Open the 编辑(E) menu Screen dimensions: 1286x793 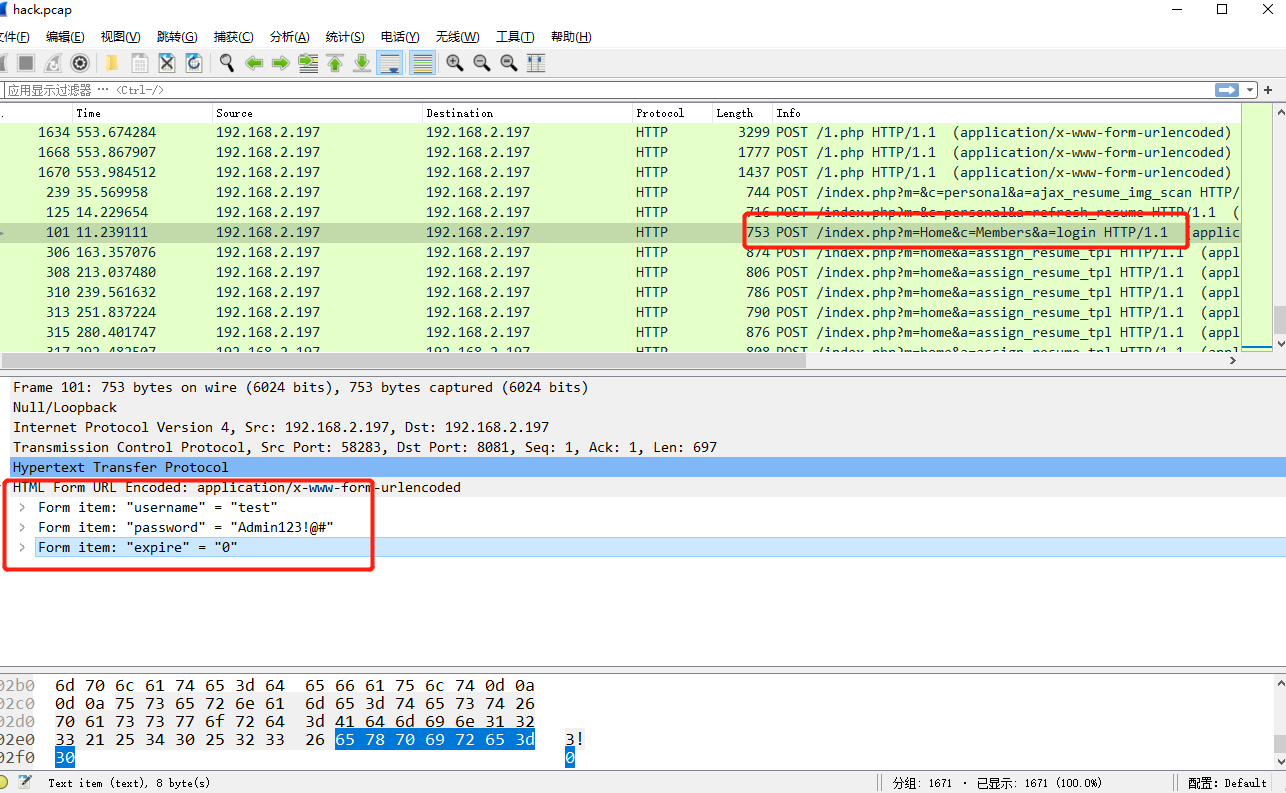(x=65, y=37)
